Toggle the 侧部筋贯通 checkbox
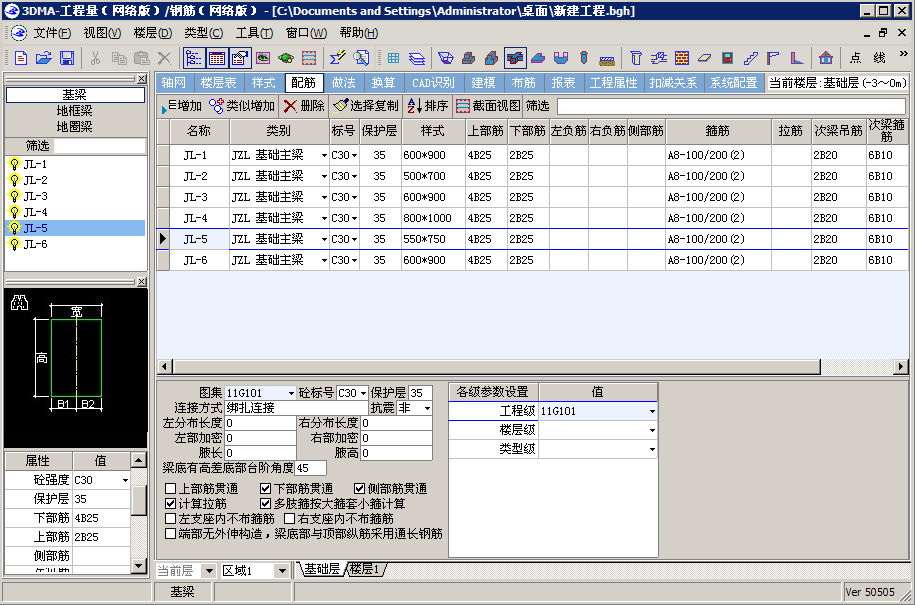Screen dimensions: 915x605 pos(361,489)
